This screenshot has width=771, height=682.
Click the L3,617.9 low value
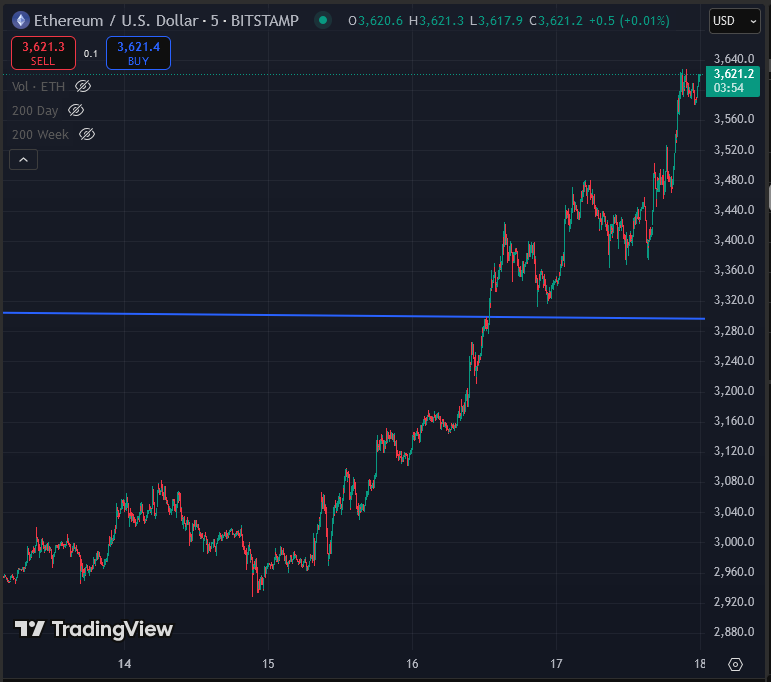point(496,21)
